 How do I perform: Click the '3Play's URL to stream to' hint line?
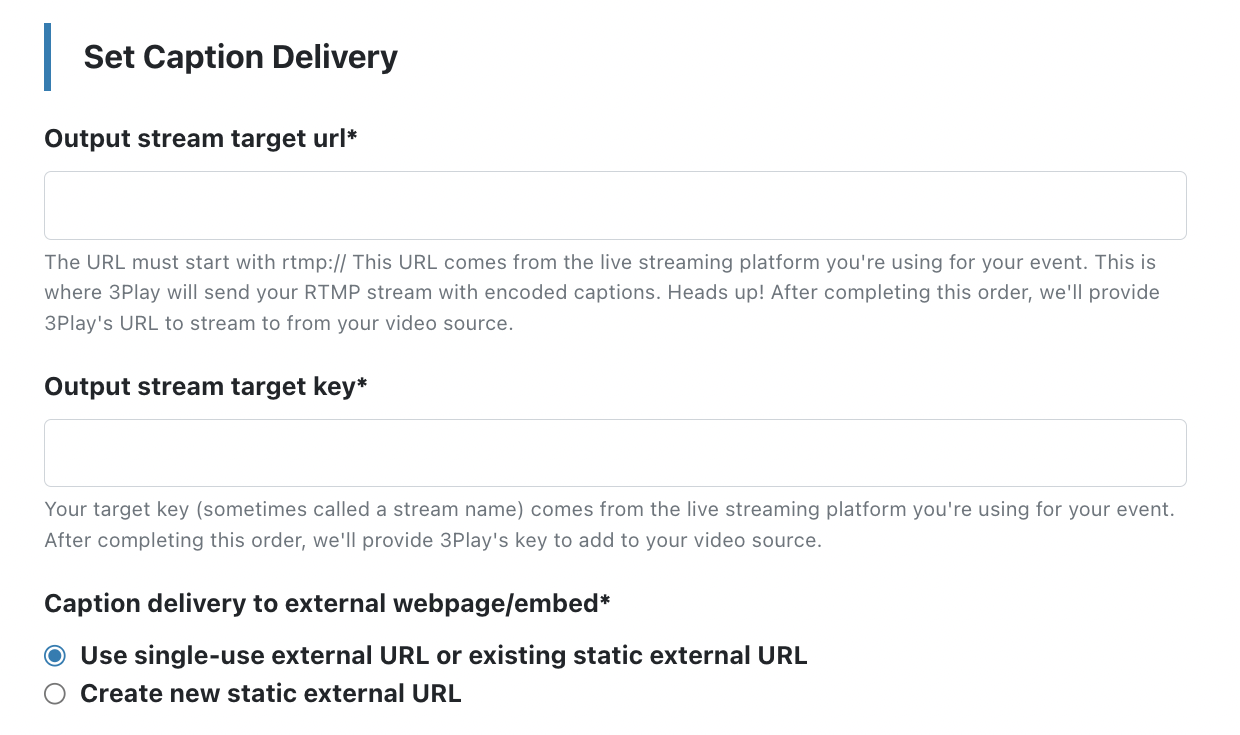click(279, 325)
